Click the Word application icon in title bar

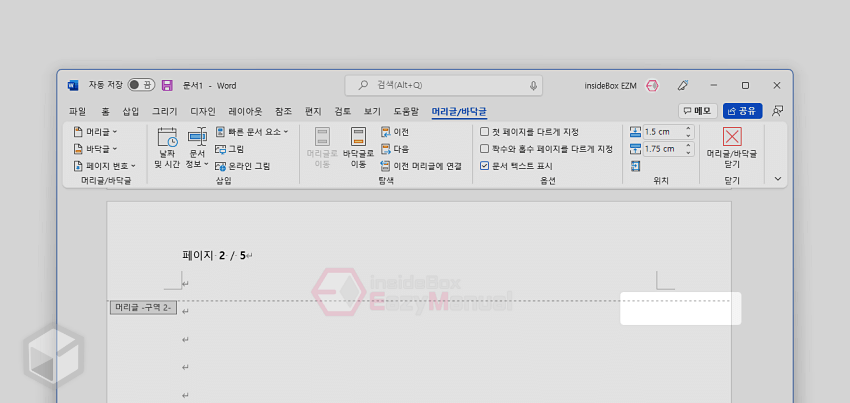(x=73, y=86)
